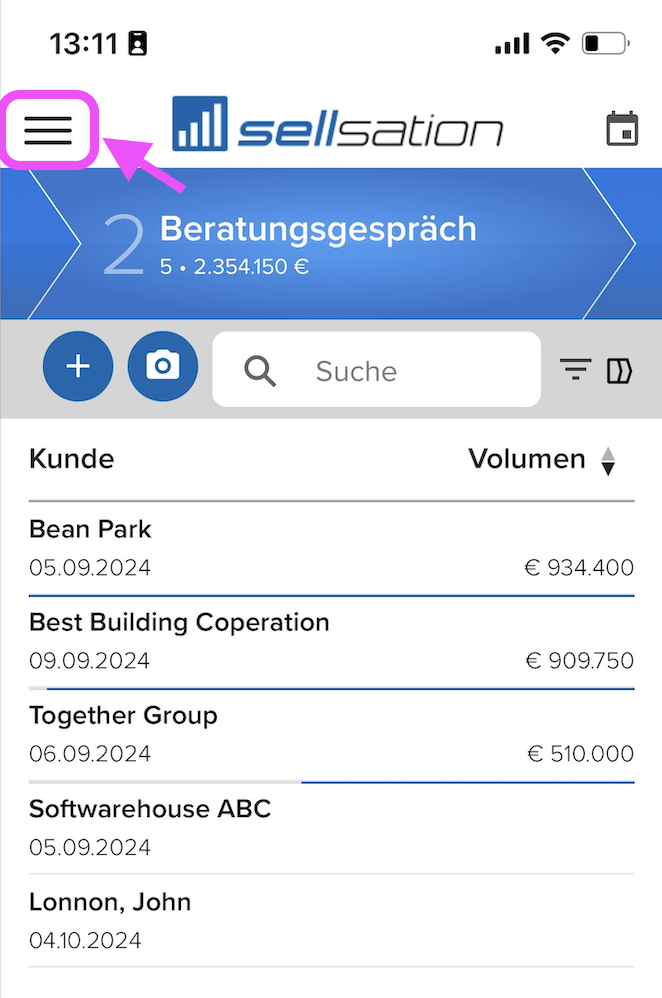Open the filter icon

point(575,369)
